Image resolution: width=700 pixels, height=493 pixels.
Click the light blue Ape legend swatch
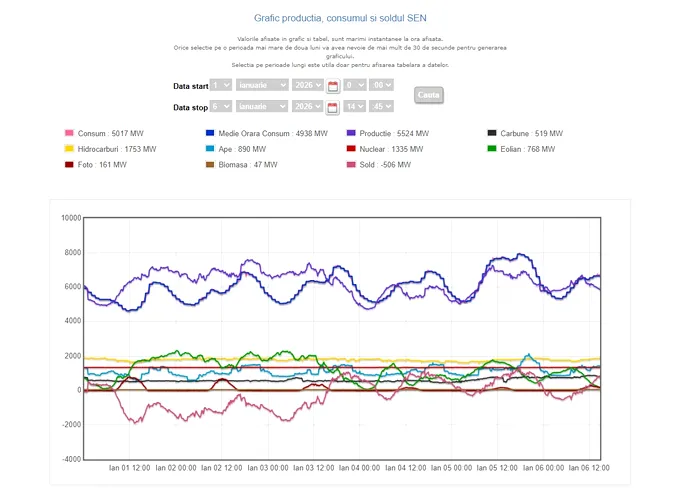coord(210,149)
